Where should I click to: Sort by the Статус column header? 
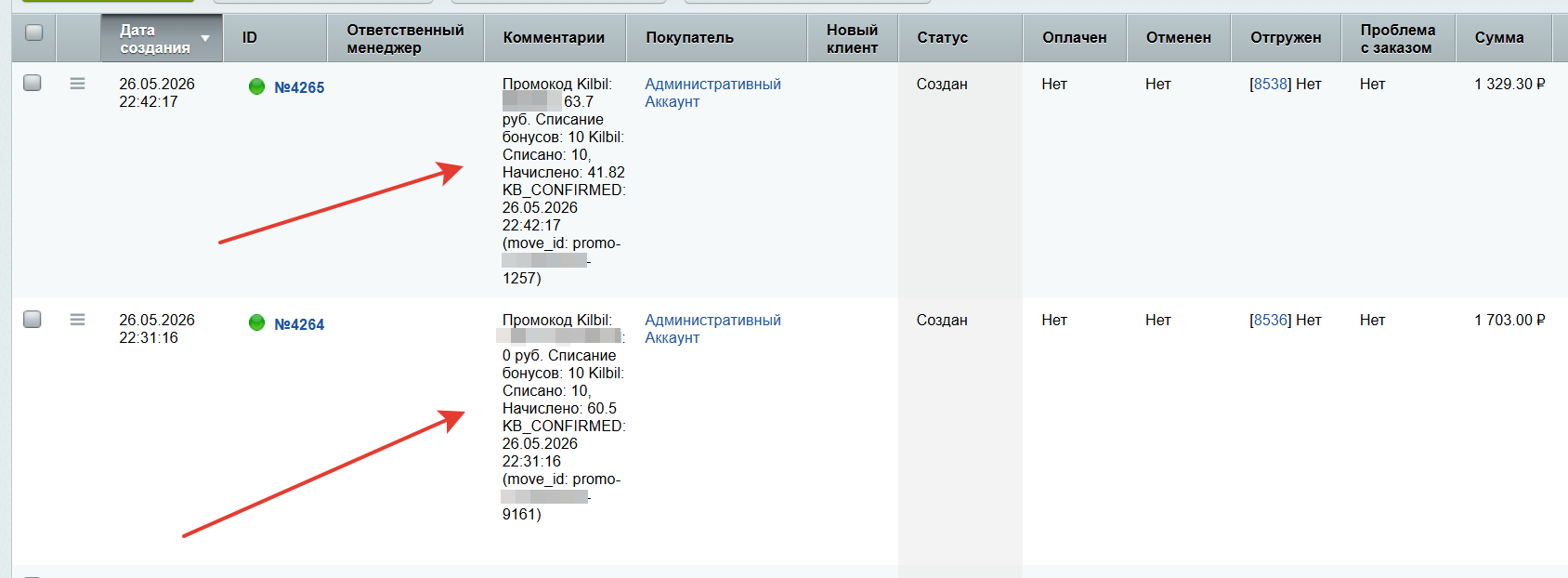coord(942,38)
